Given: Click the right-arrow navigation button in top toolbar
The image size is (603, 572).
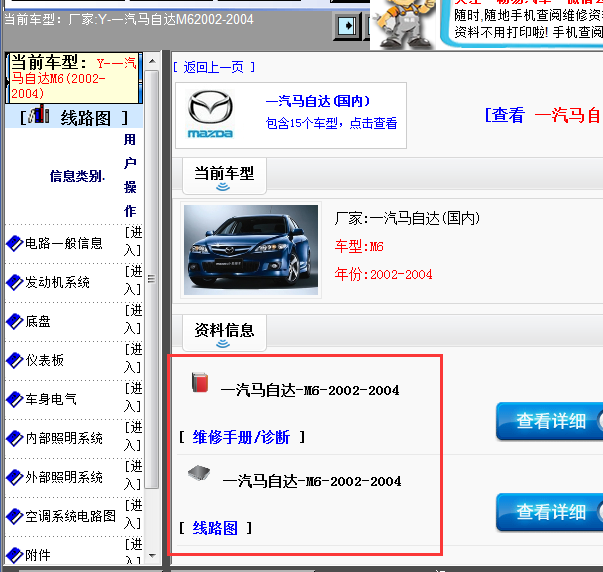Looking at the screenshot, I should coord(348,26).
